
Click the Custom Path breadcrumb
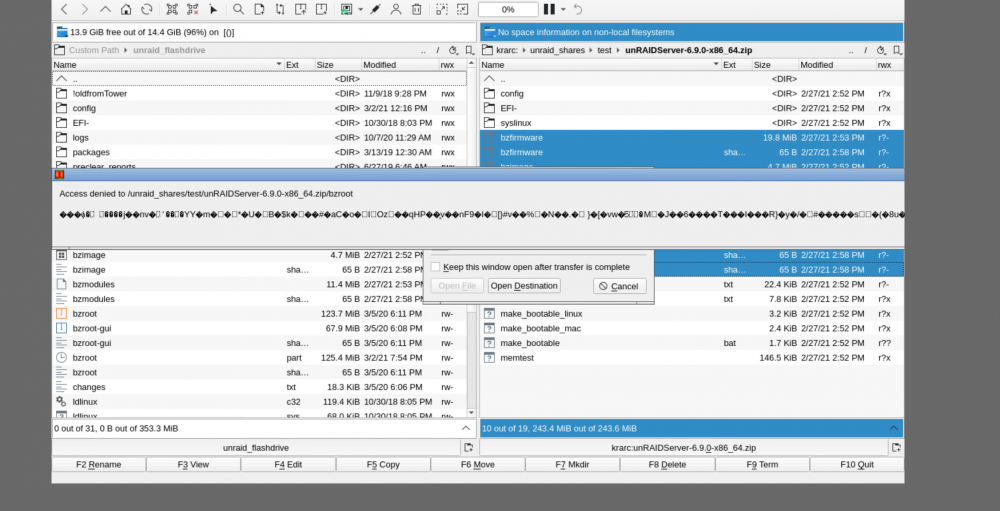point(94,50)
